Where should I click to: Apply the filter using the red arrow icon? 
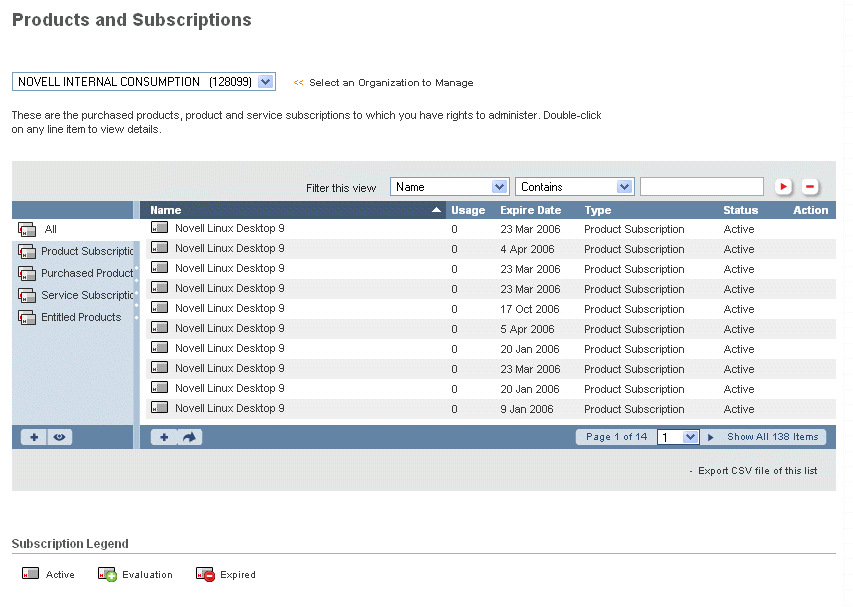(784, 186)
